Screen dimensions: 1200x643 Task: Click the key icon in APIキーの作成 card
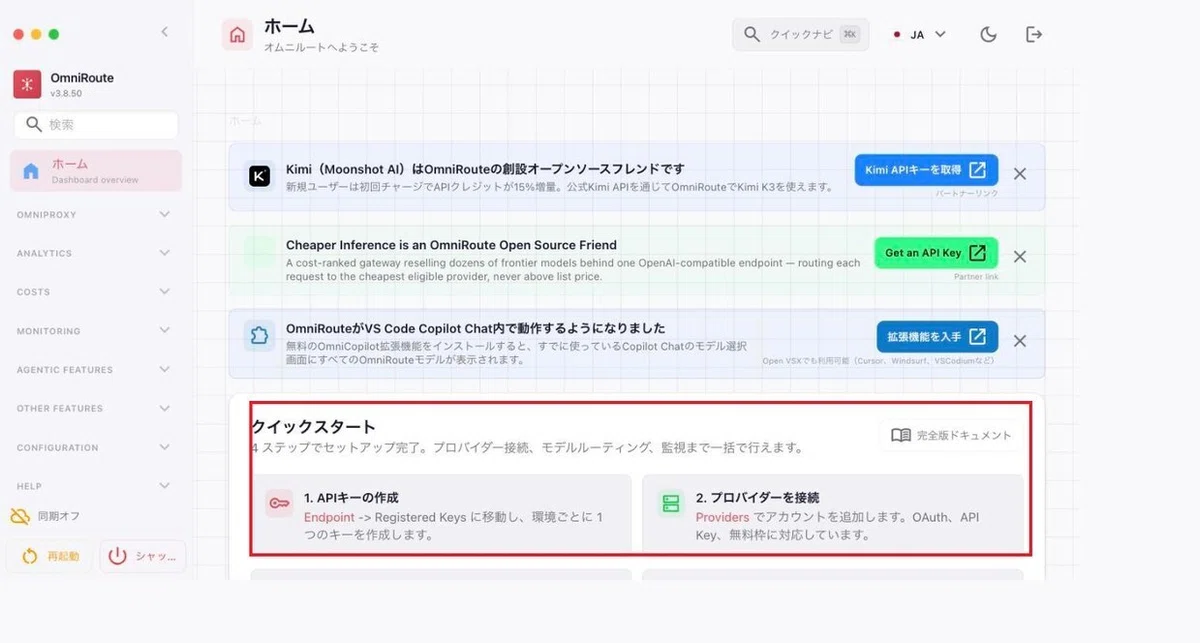tap(278, 504)
